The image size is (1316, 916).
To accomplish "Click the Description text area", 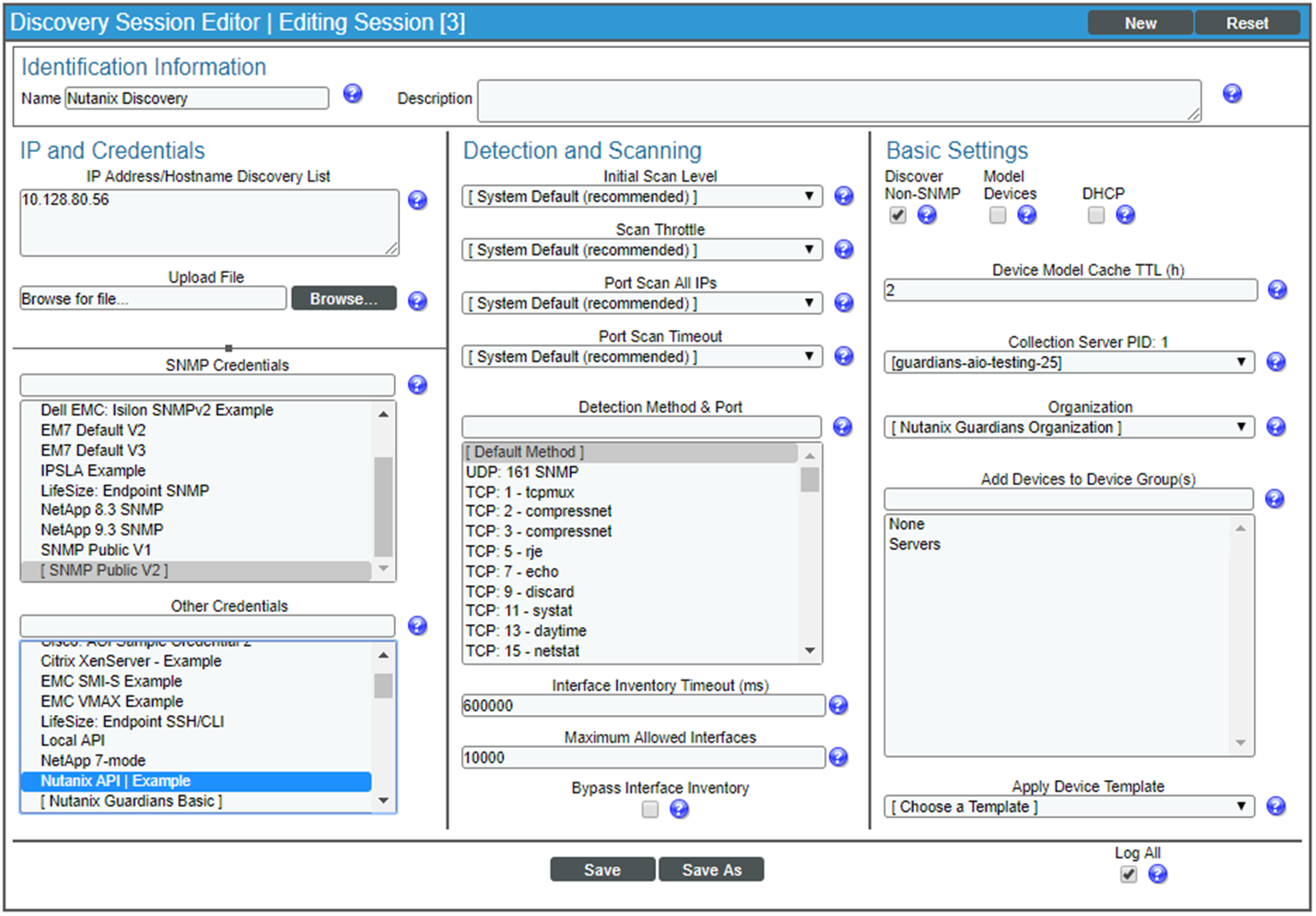I will pyautogui.click(x=839, y=100).
